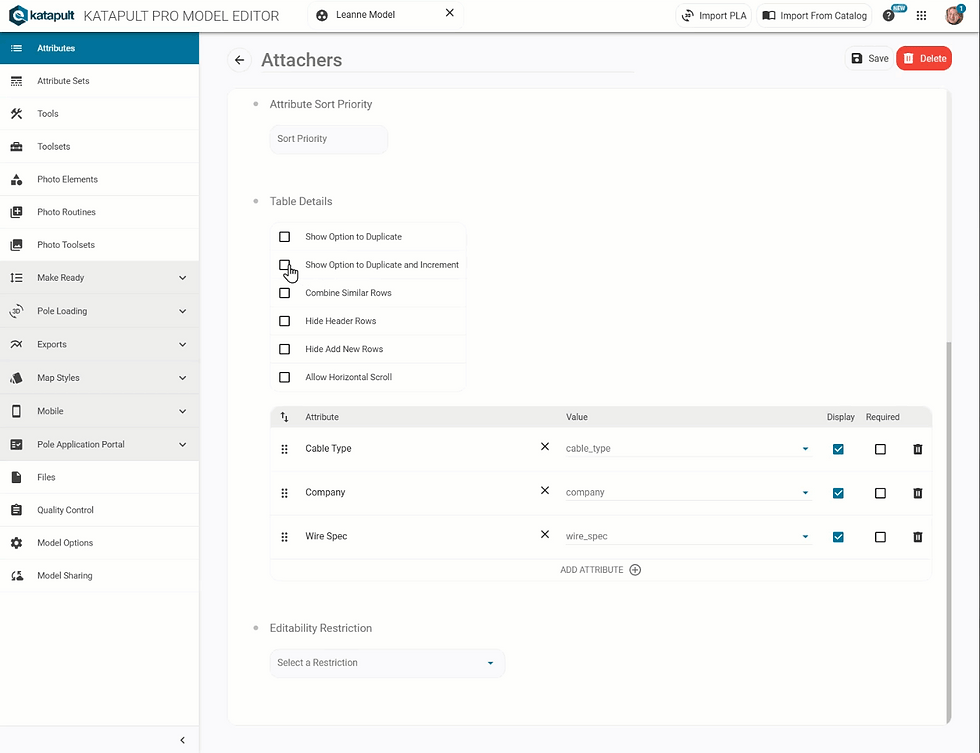Expand the Make Ready section
This screenshot has height=753, width=980.
coord(99,278)
